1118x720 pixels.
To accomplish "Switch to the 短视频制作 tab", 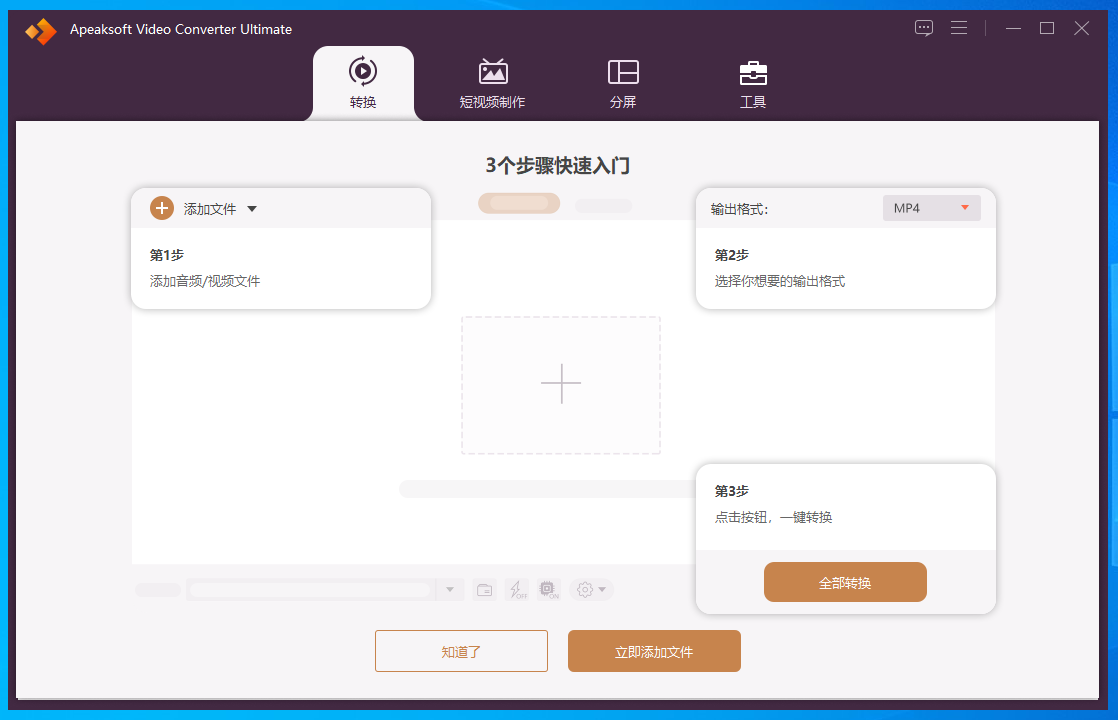I will coord(492,84).
